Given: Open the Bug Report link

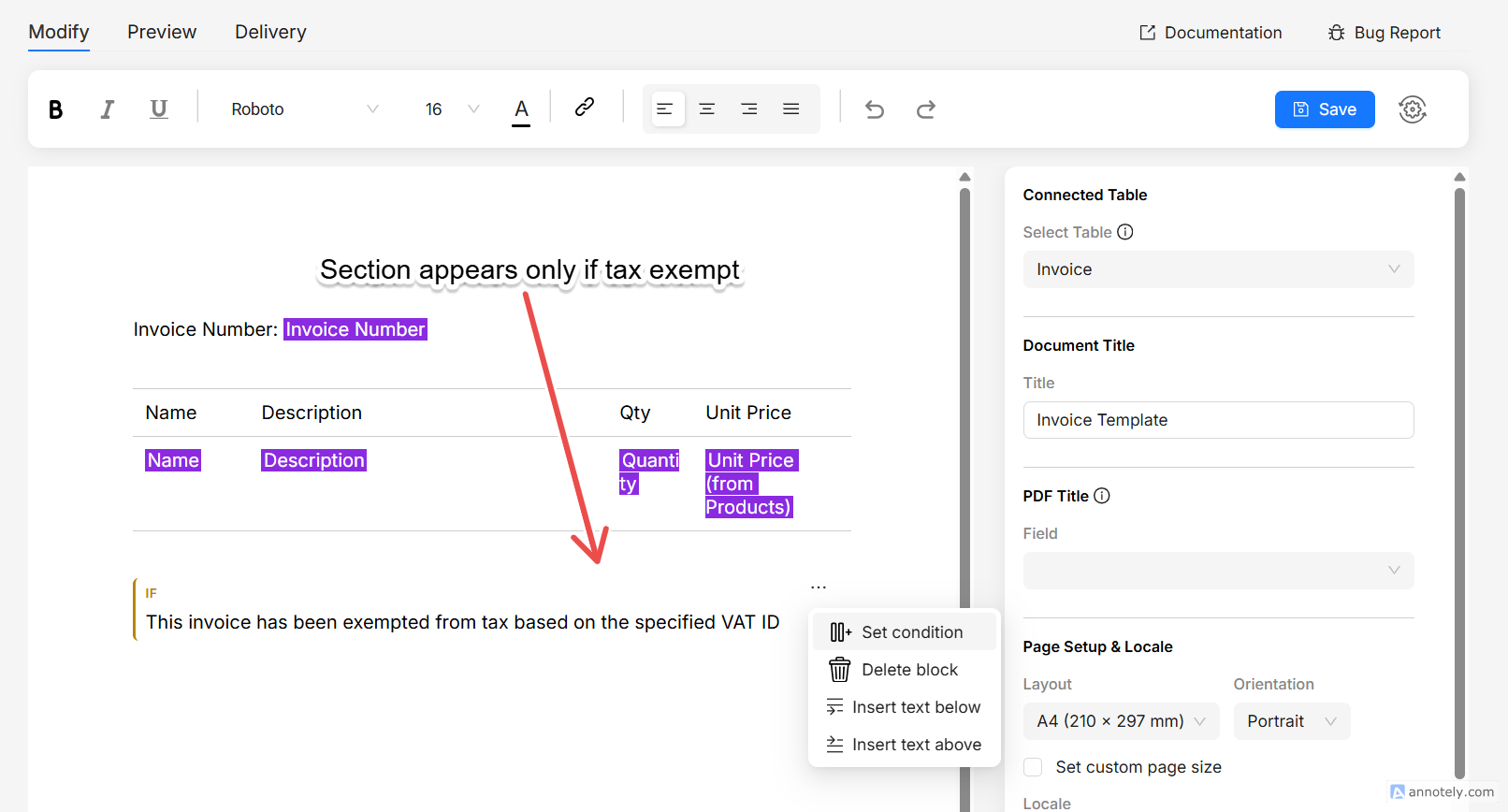Looking at the screenshot, I should pos(1385,33).
